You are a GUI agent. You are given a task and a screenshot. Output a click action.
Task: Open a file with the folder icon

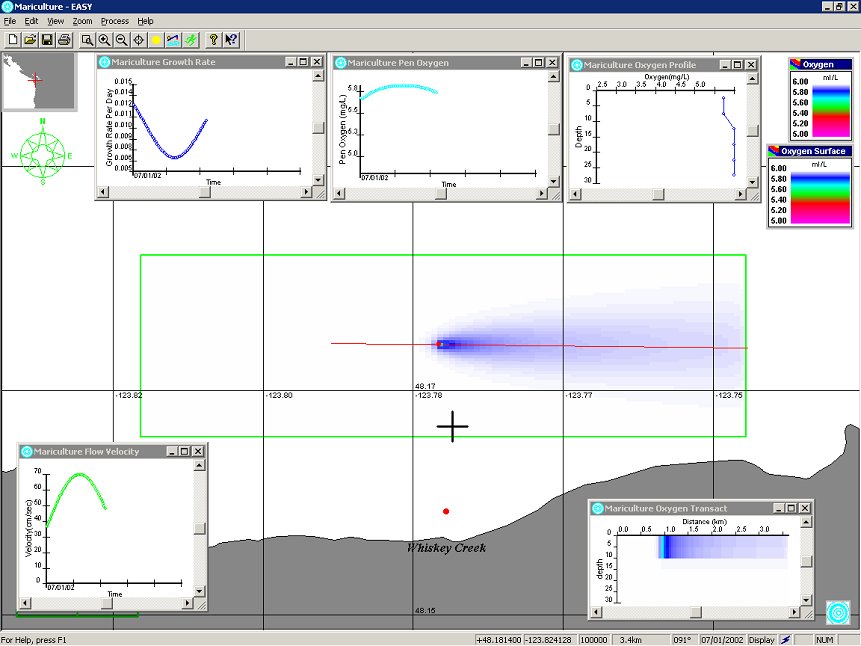coord(30,40)
